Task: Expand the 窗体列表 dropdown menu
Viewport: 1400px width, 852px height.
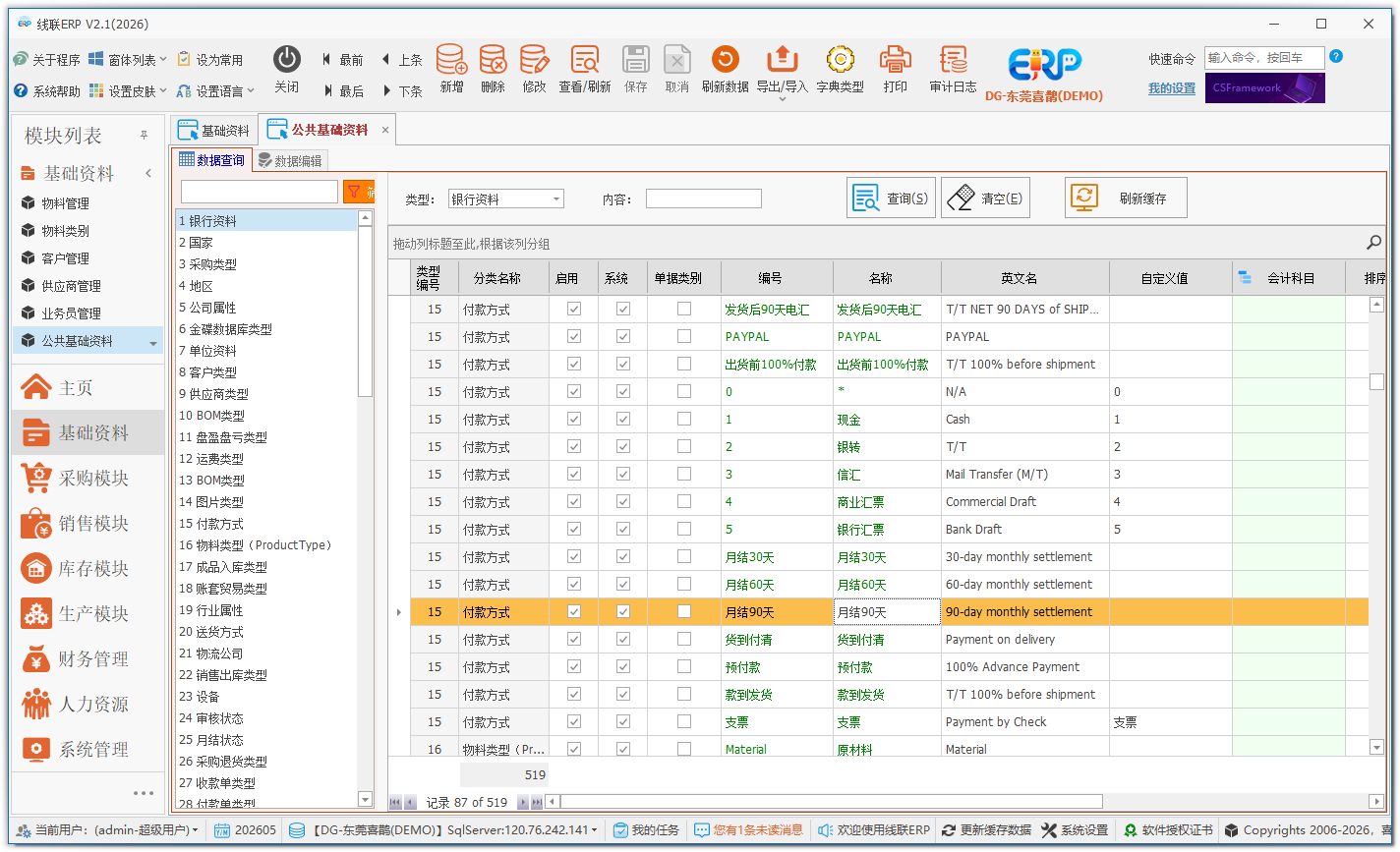Action: [x=162, y=60]
